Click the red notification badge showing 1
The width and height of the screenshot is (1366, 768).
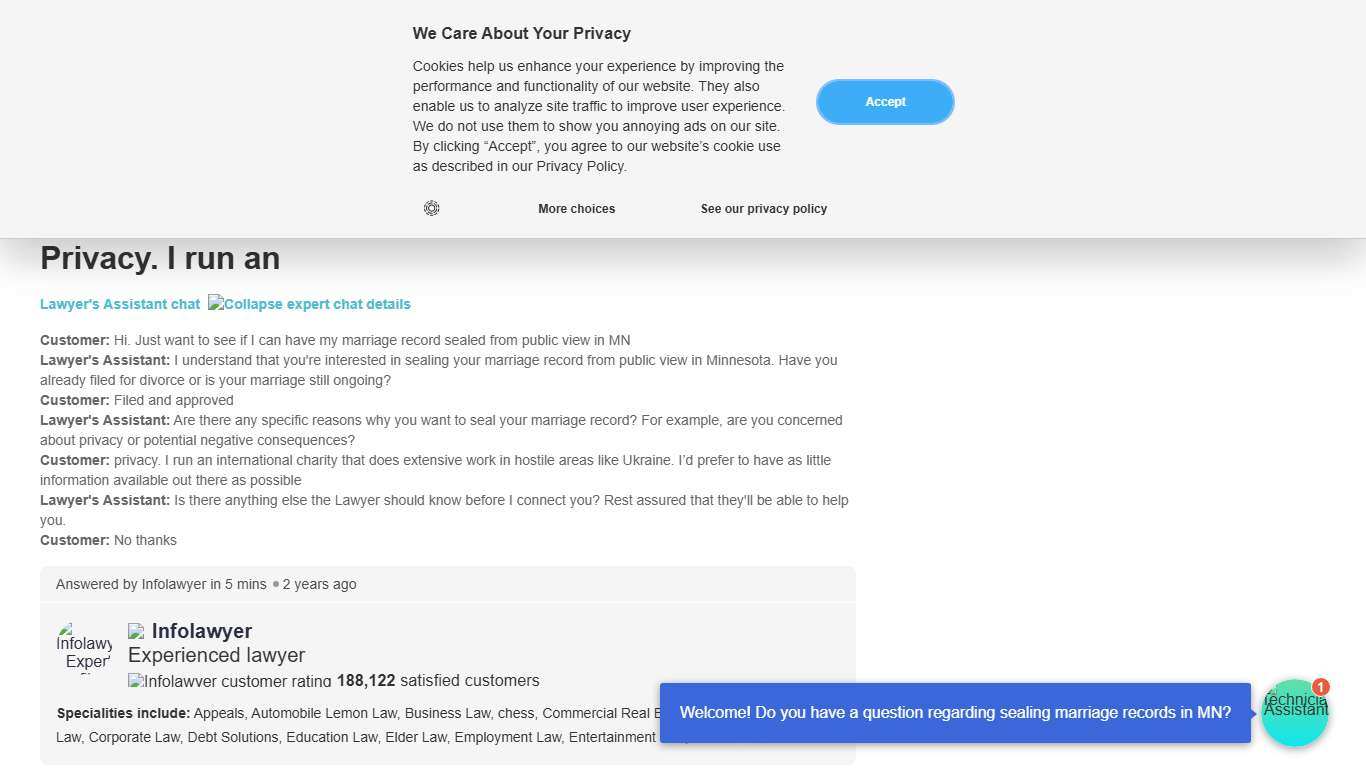point(1320,687)
